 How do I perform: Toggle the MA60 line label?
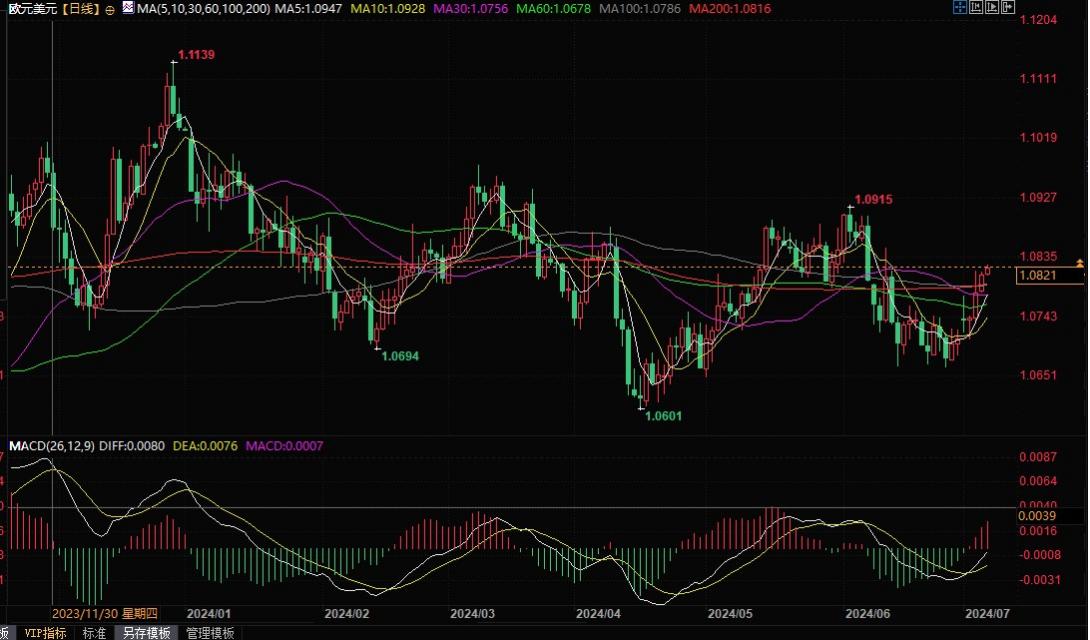pos(554,8)
